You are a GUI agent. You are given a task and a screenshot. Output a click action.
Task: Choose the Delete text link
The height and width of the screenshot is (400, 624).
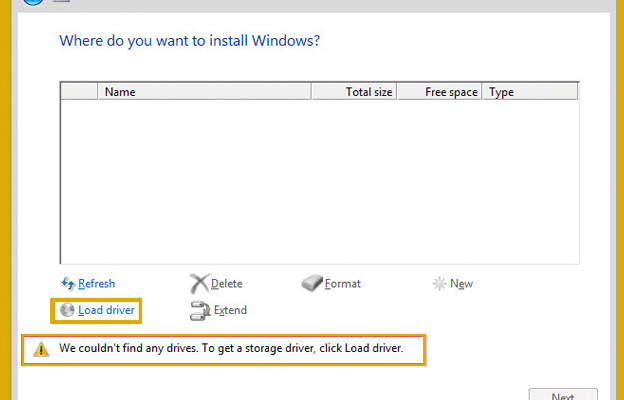tap(227, 284)
